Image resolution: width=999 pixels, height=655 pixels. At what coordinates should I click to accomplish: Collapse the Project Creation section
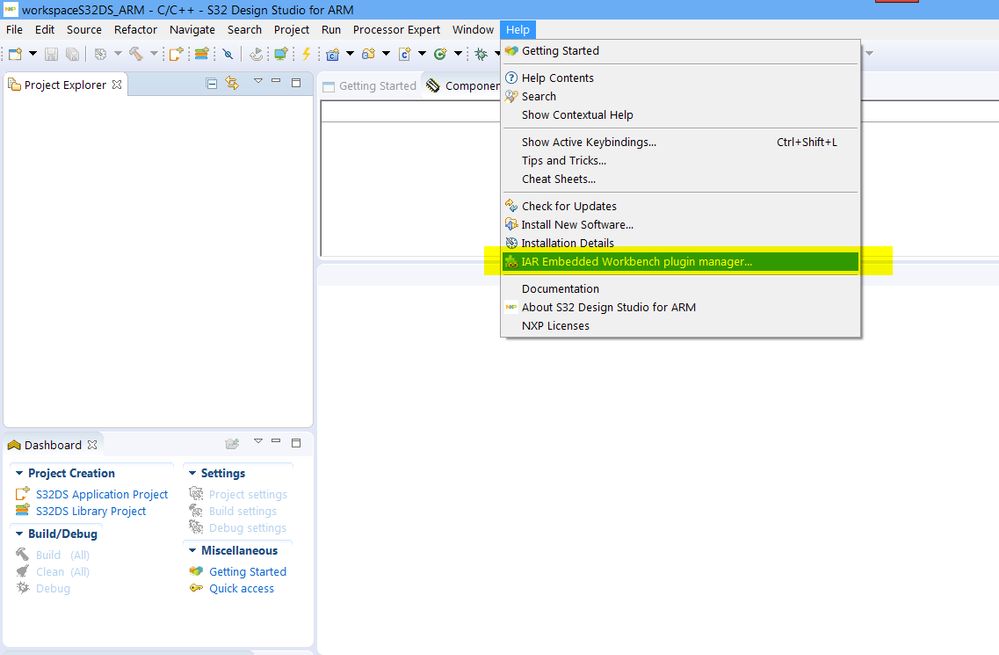(x=19, y=473)
